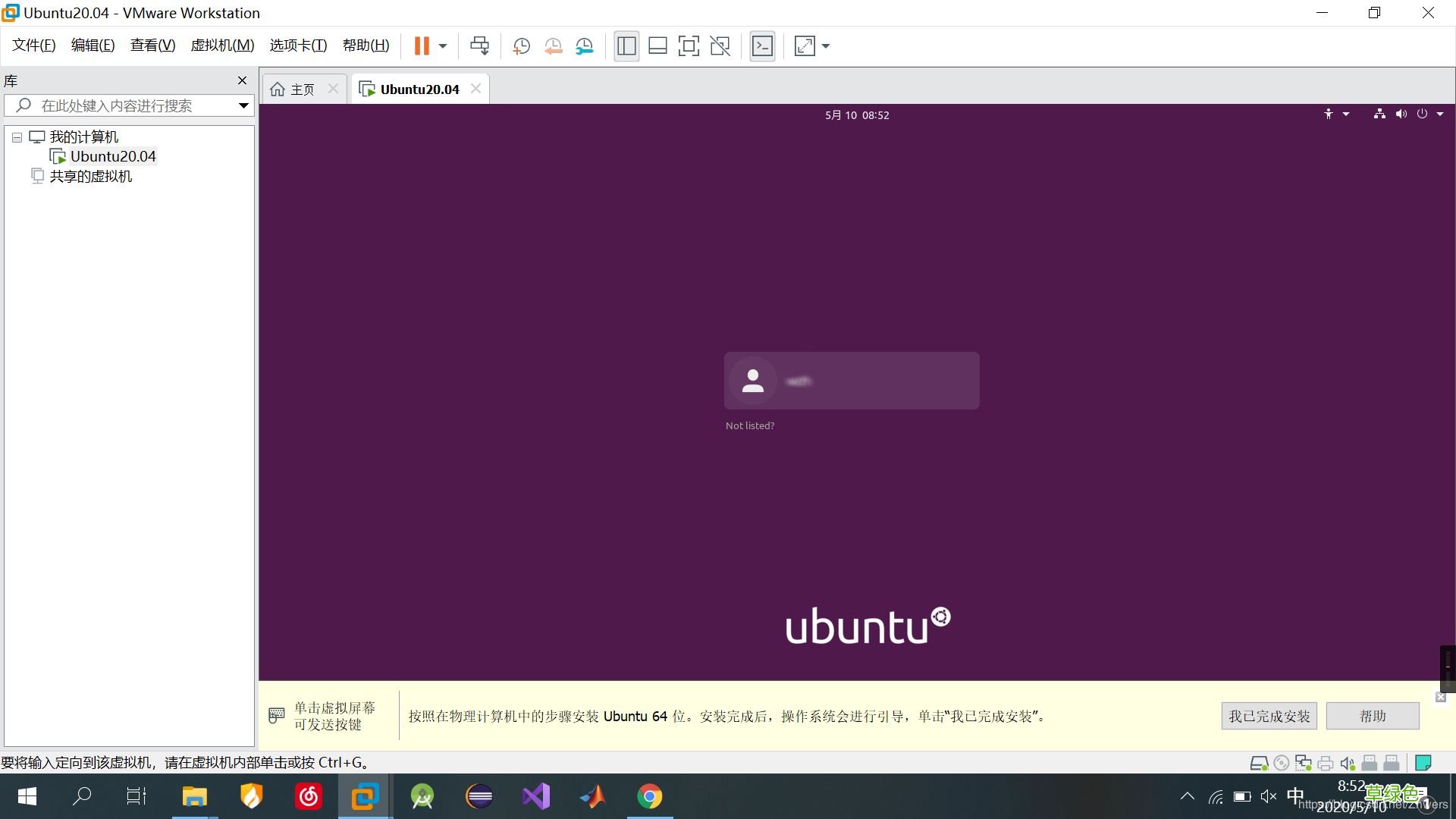Revert to snapshot using the orange arrow clock icon
Viewport: 1456px width, 819px height.
coord(553,46)
